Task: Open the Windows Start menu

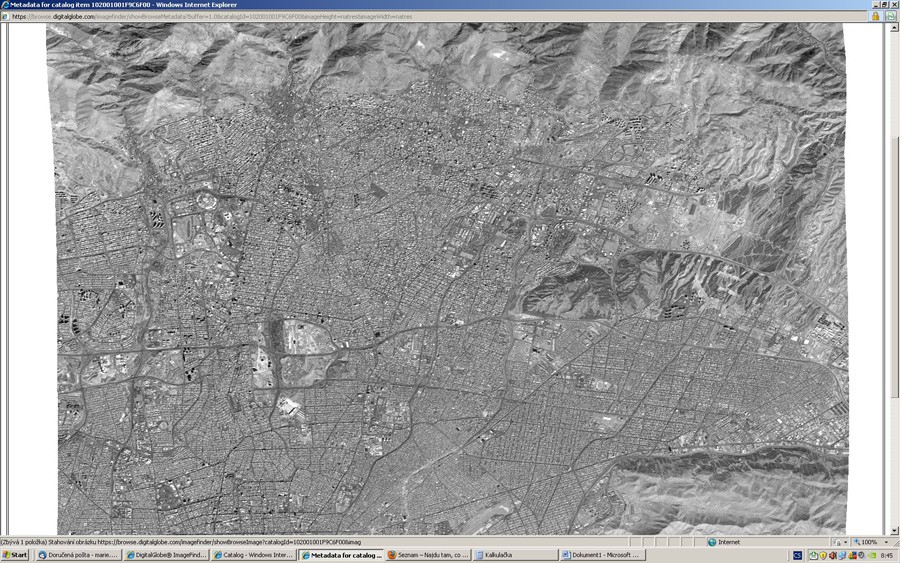Action: 15,555
